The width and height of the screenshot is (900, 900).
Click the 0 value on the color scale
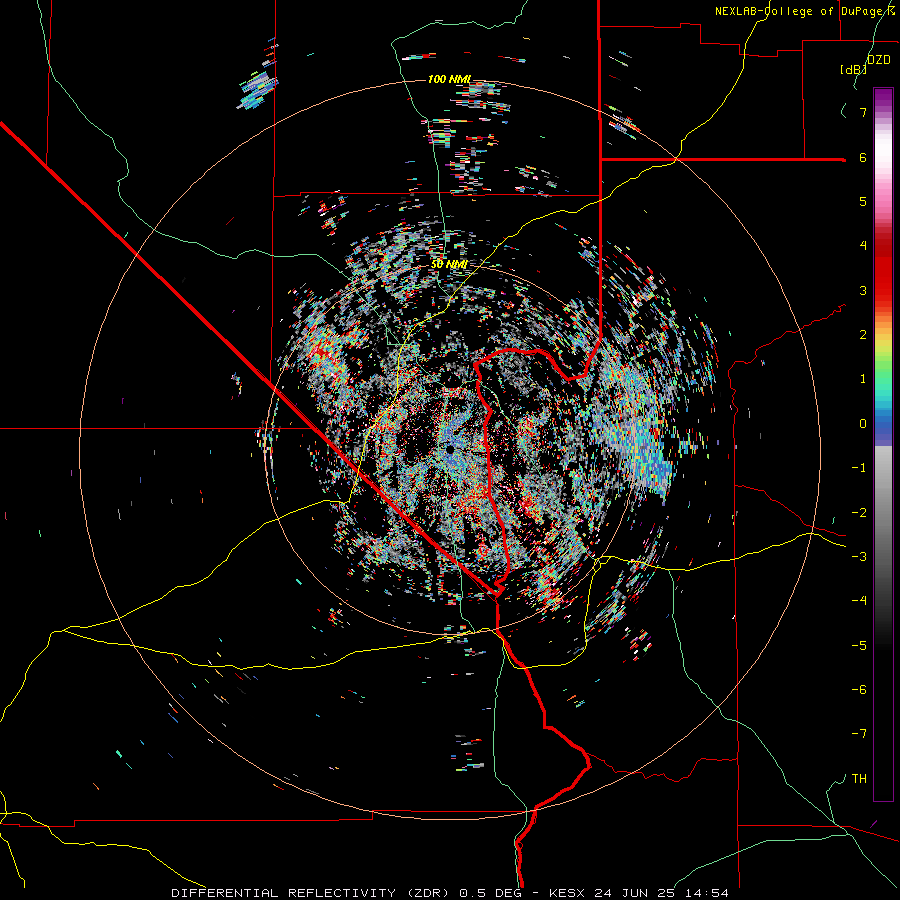[863, 424]
